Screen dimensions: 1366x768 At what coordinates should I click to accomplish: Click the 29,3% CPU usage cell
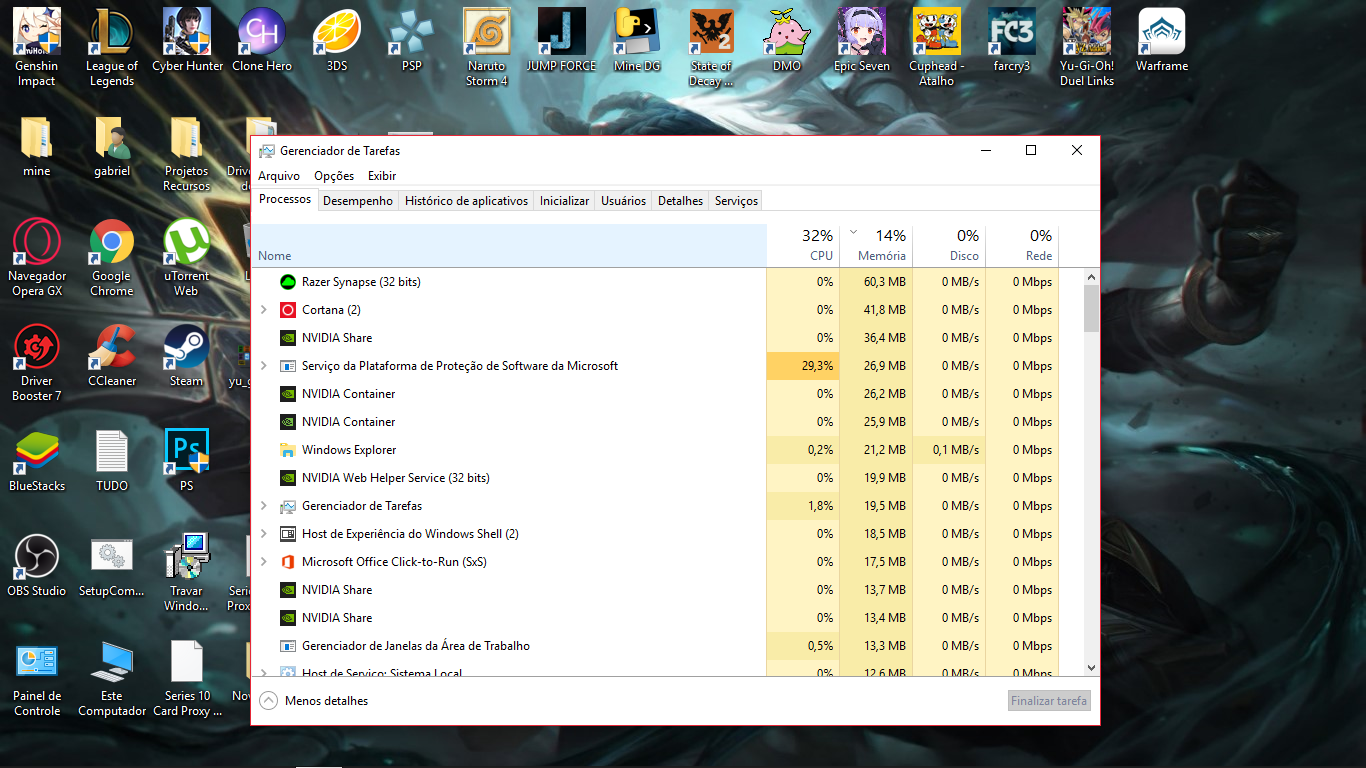[x=803, y=366]
